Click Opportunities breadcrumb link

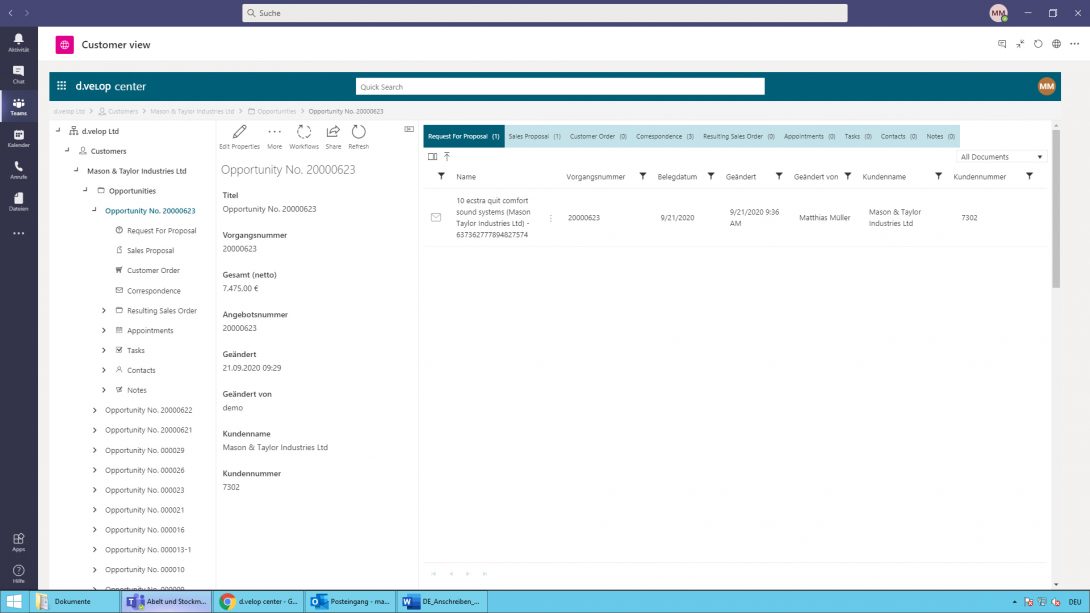click(277, 111)
